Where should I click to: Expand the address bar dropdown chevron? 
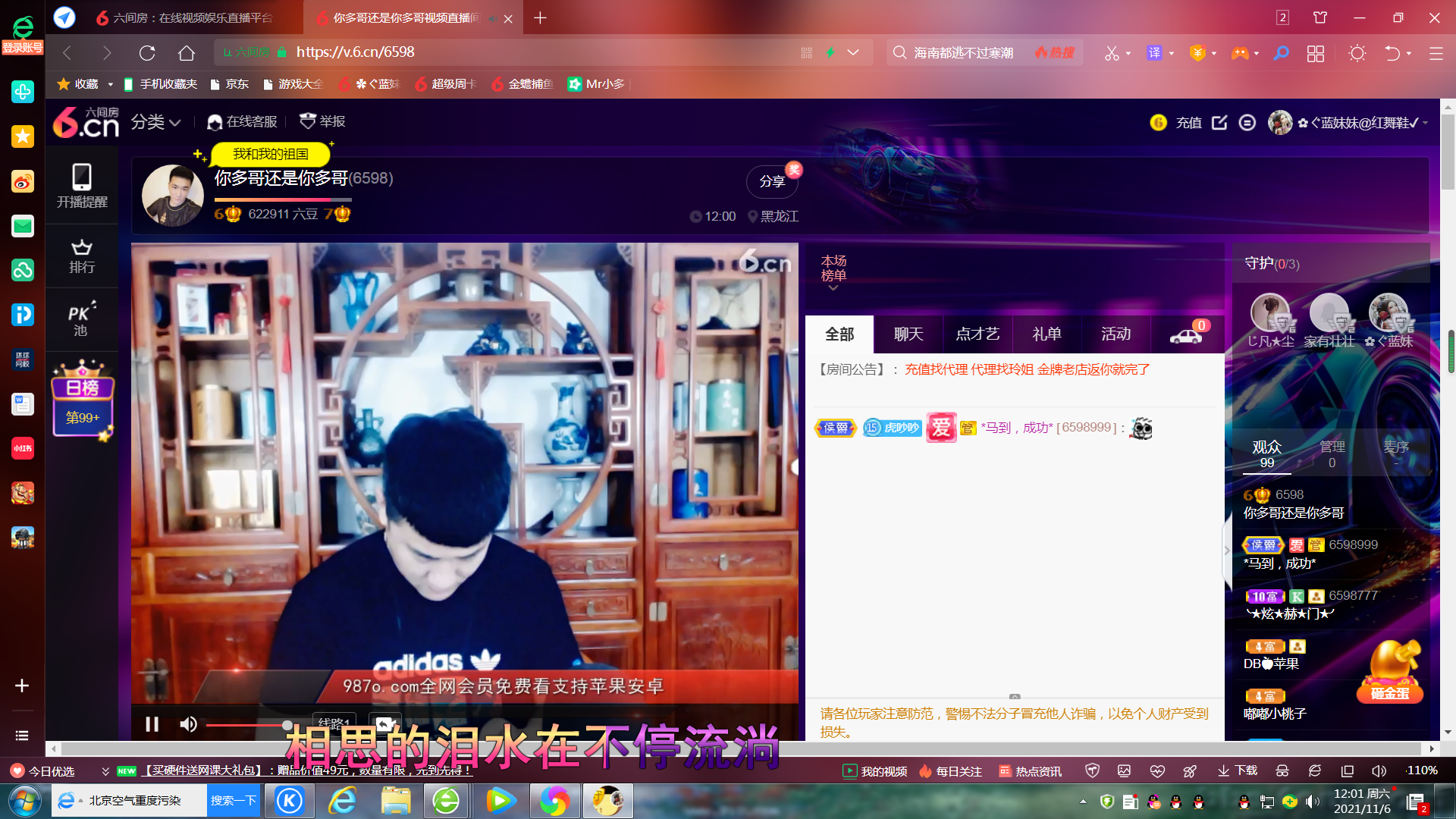click(853, 52)
